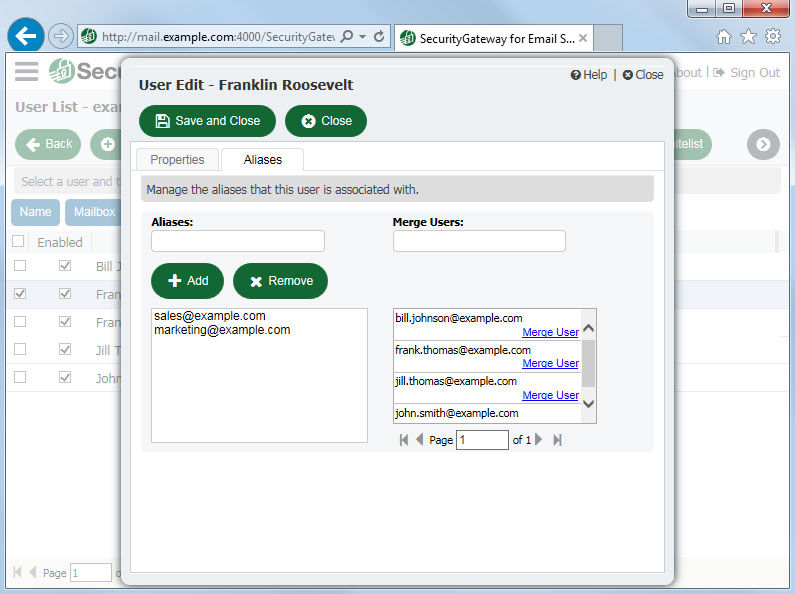Untick selection checkbox in highlighted Fran row
795x594 pixels.
tap(20, 293)
